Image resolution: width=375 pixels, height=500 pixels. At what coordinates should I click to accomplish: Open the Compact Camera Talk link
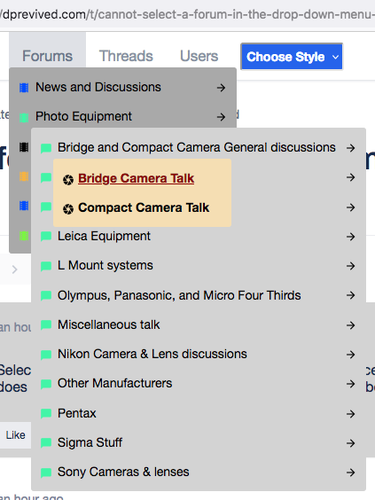tap(144, 208)
